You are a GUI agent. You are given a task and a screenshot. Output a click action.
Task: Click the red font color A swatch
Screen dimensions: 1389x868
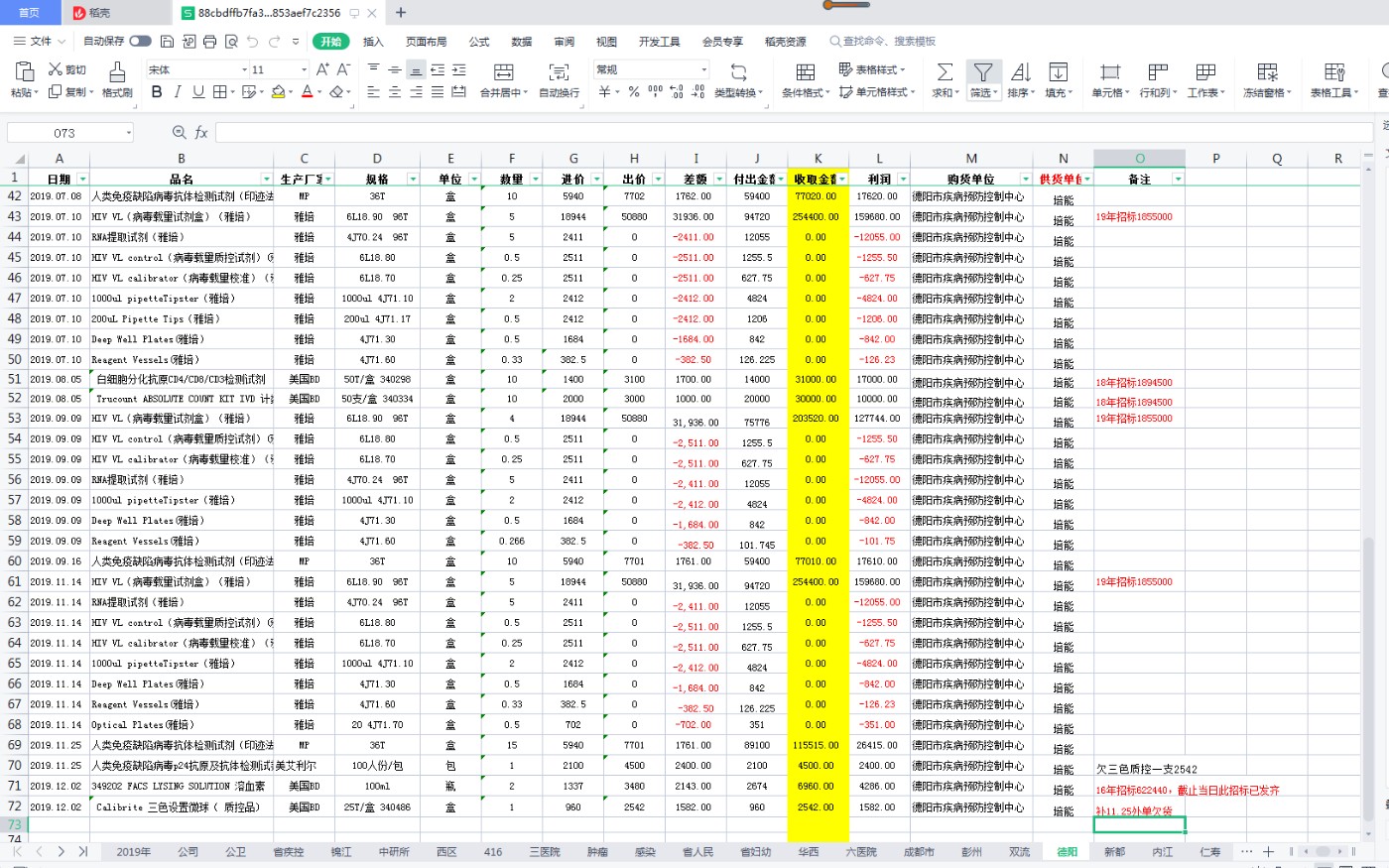(307, 92)
